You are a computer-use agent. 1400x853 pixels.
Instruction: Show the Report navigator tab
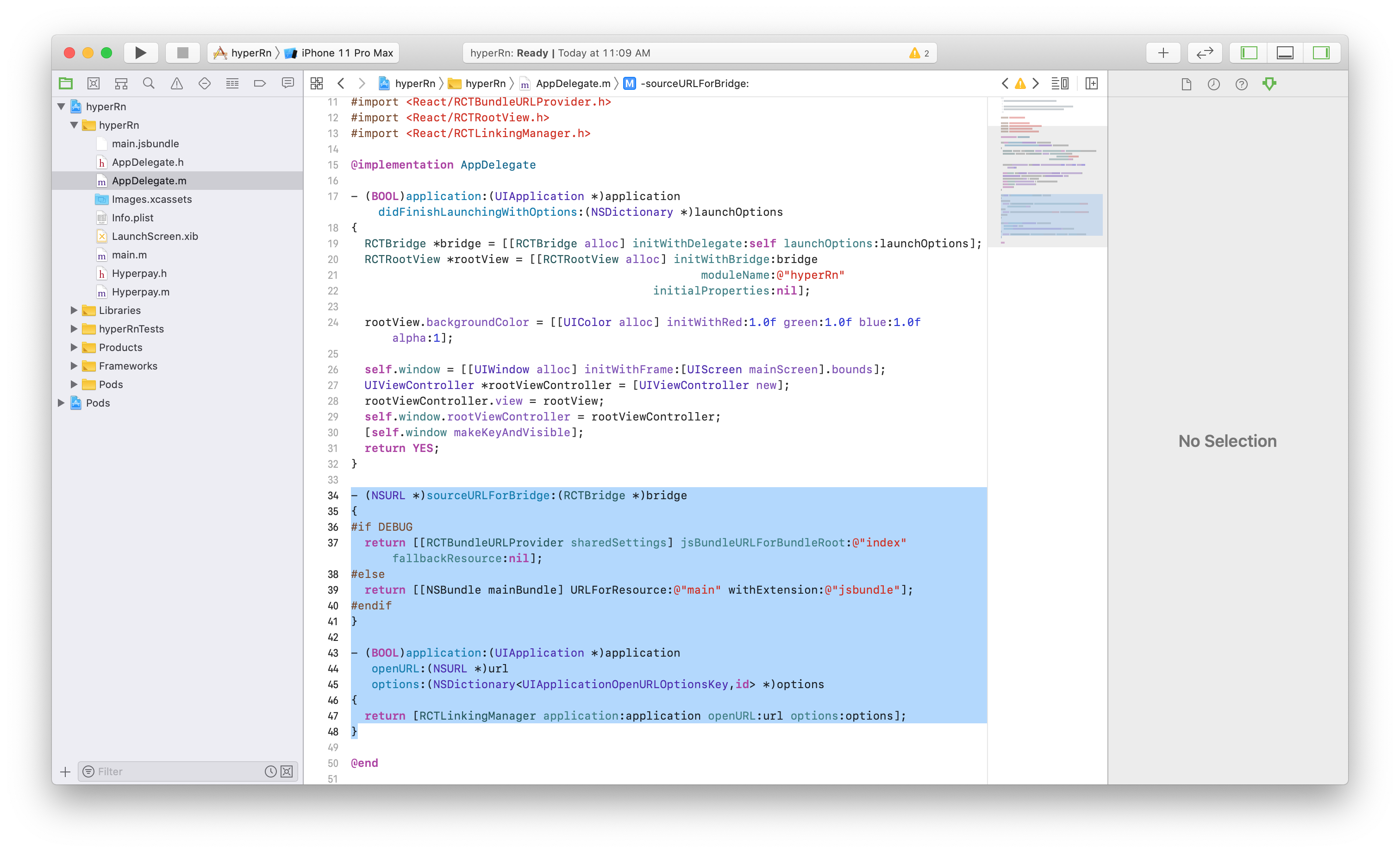click(x=287, y=83)
